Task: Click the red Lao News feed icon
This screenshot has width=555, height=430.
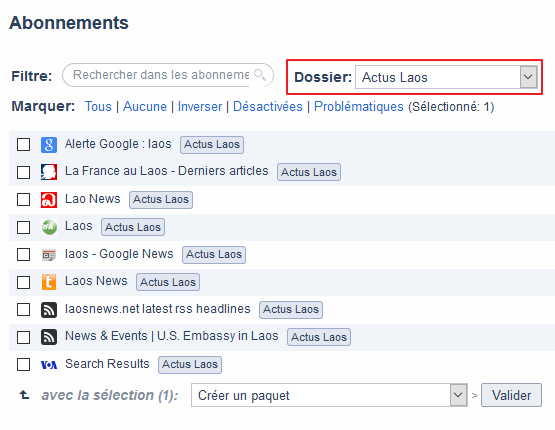Action: pyautogui.click(x=49, y=200)
